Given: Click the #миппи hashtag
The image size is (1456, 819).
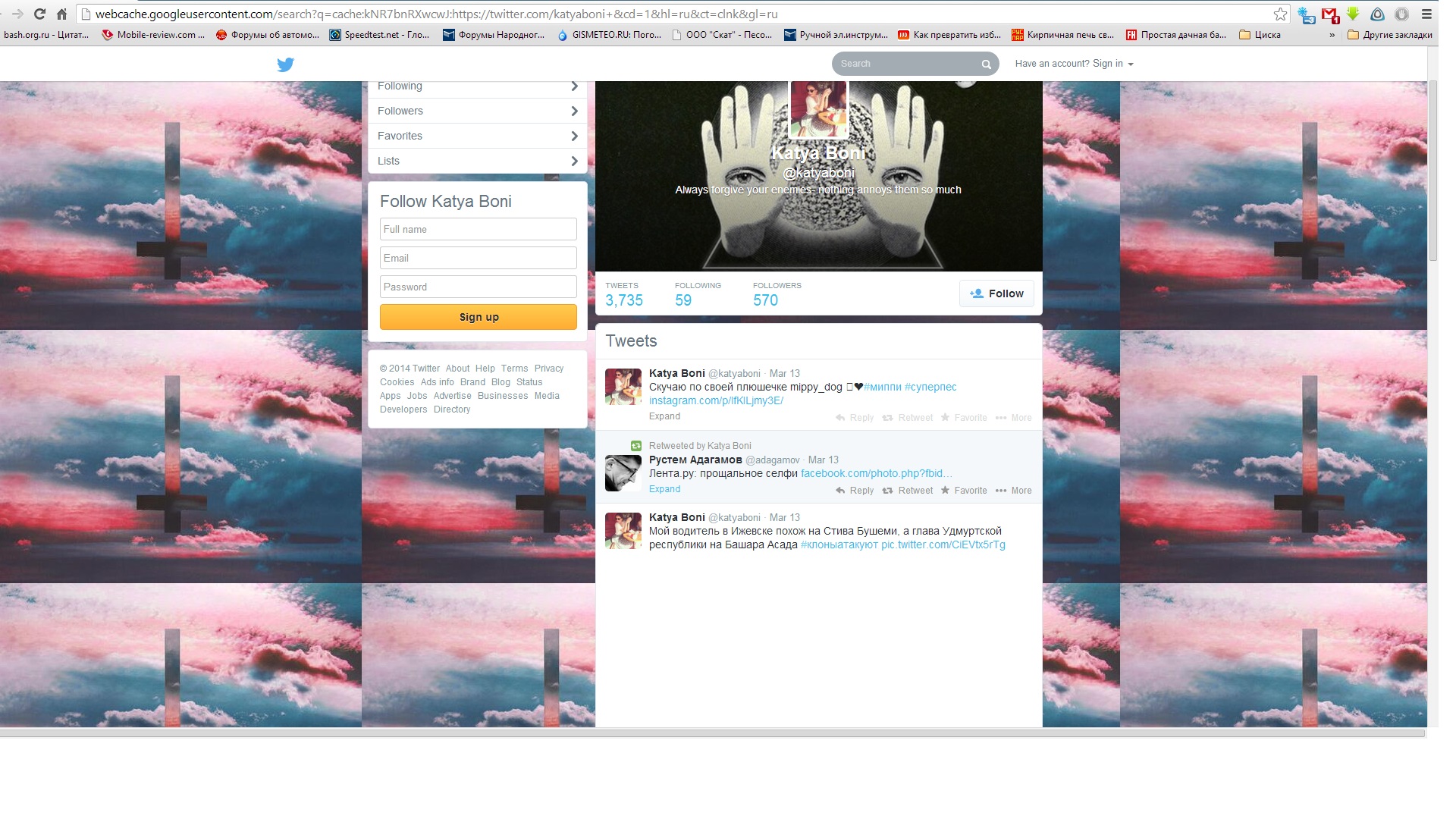Looking at the screenshot, I should (883, 387).
